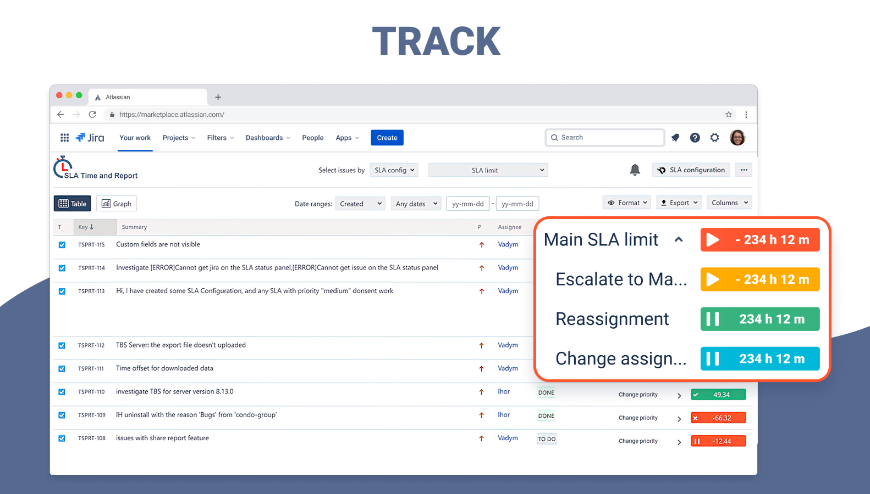This screenshot has height=494, width=870.
Task: Click priority arrow for TSPRT-115
Action: coord(482,245)
